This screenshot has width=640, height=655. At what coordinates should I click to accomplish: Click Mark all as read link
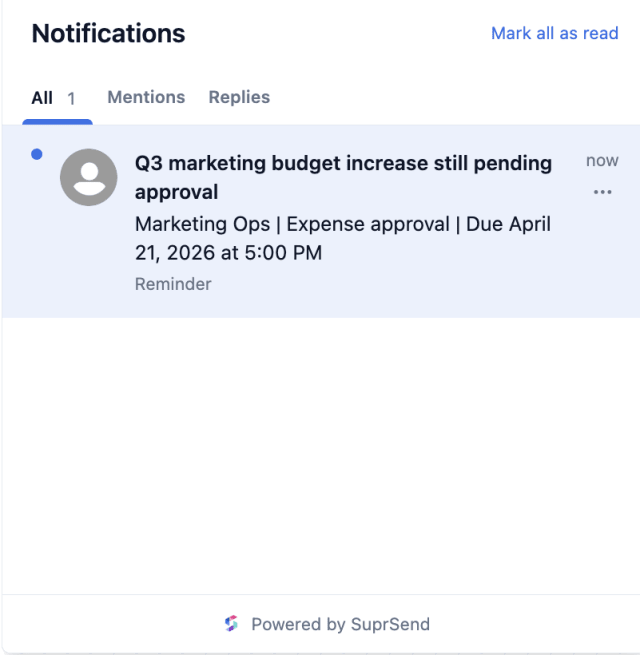(x=554, y=33)
